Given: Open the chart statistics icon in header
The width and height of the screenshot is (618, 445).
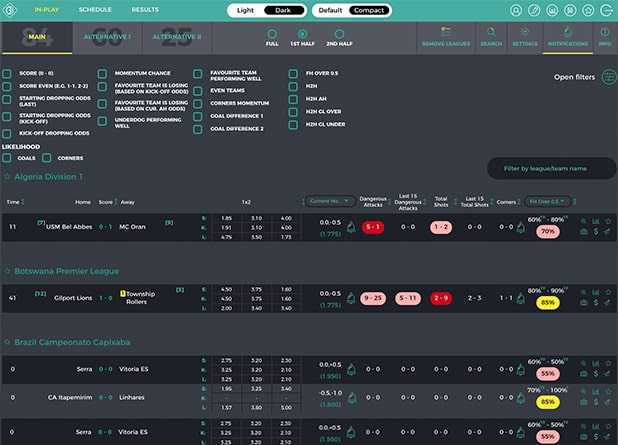Looking at the screenshot, I should point(552,10).
